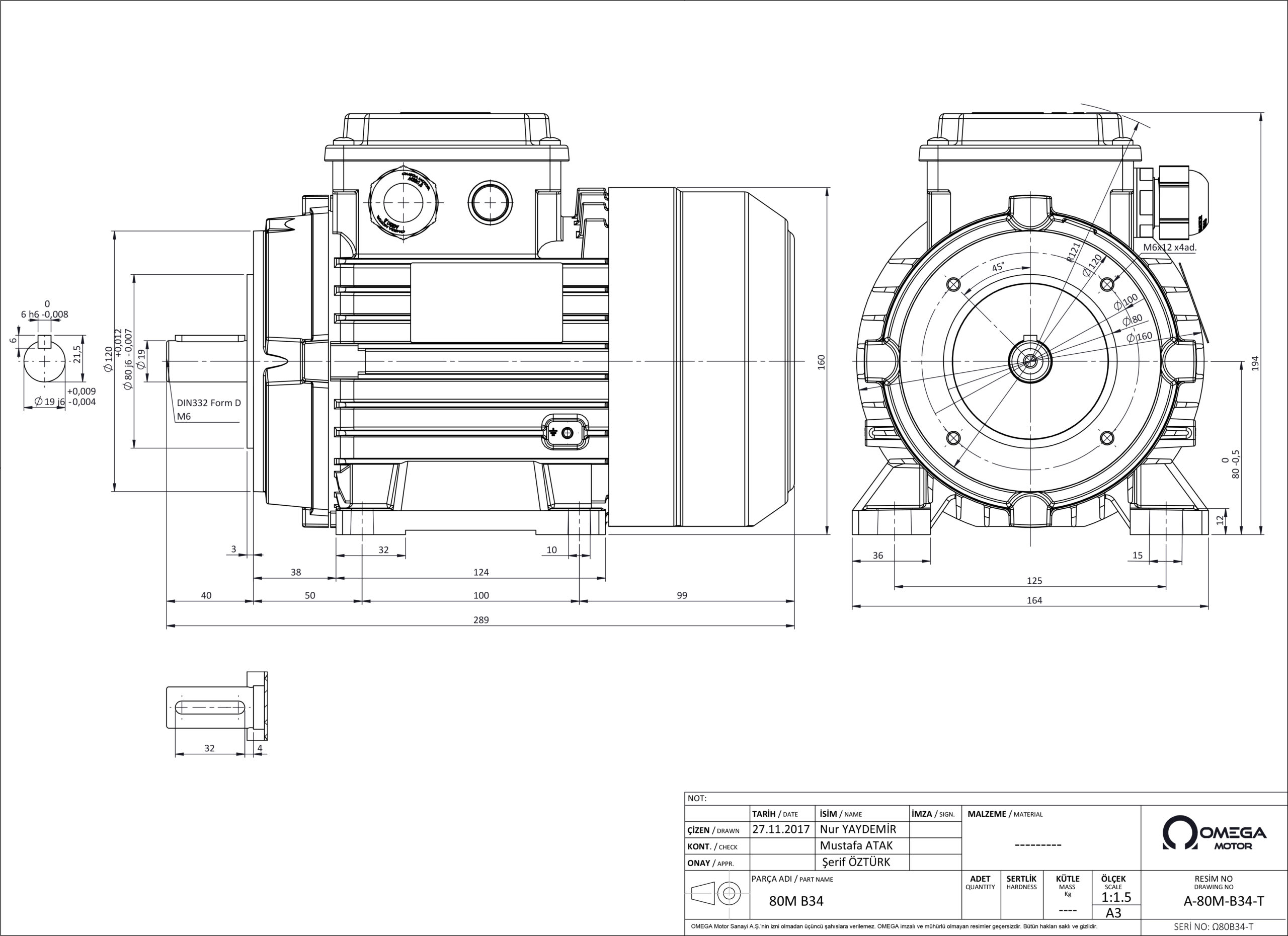This screenshot has height=936, width=1288.
Task: Click the date 27.11.2017 field
Action: (x=781, y=829)
